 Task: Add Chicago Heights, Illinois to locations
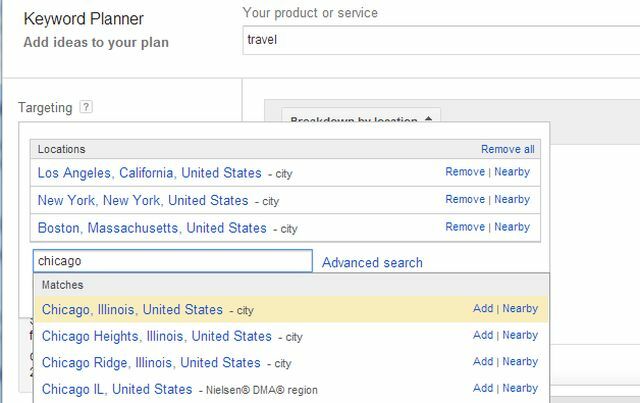coord(483,335)
